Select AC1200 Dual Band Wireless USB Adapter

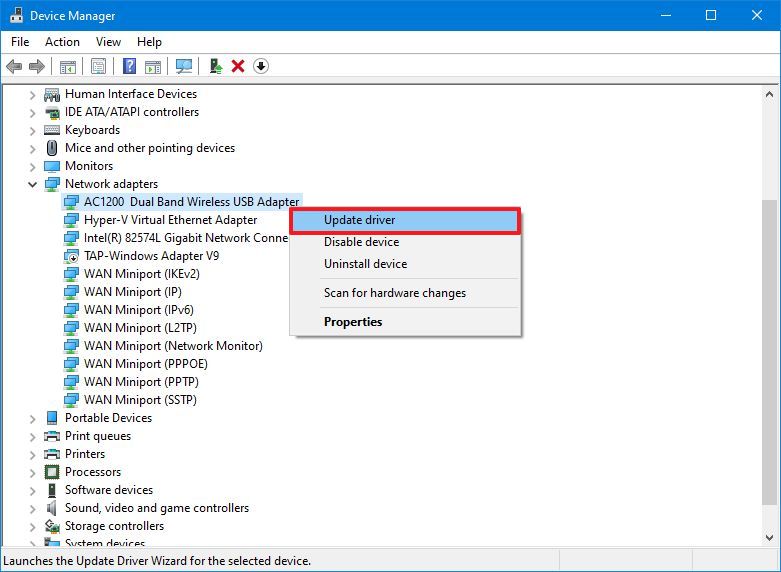(191, 202)
